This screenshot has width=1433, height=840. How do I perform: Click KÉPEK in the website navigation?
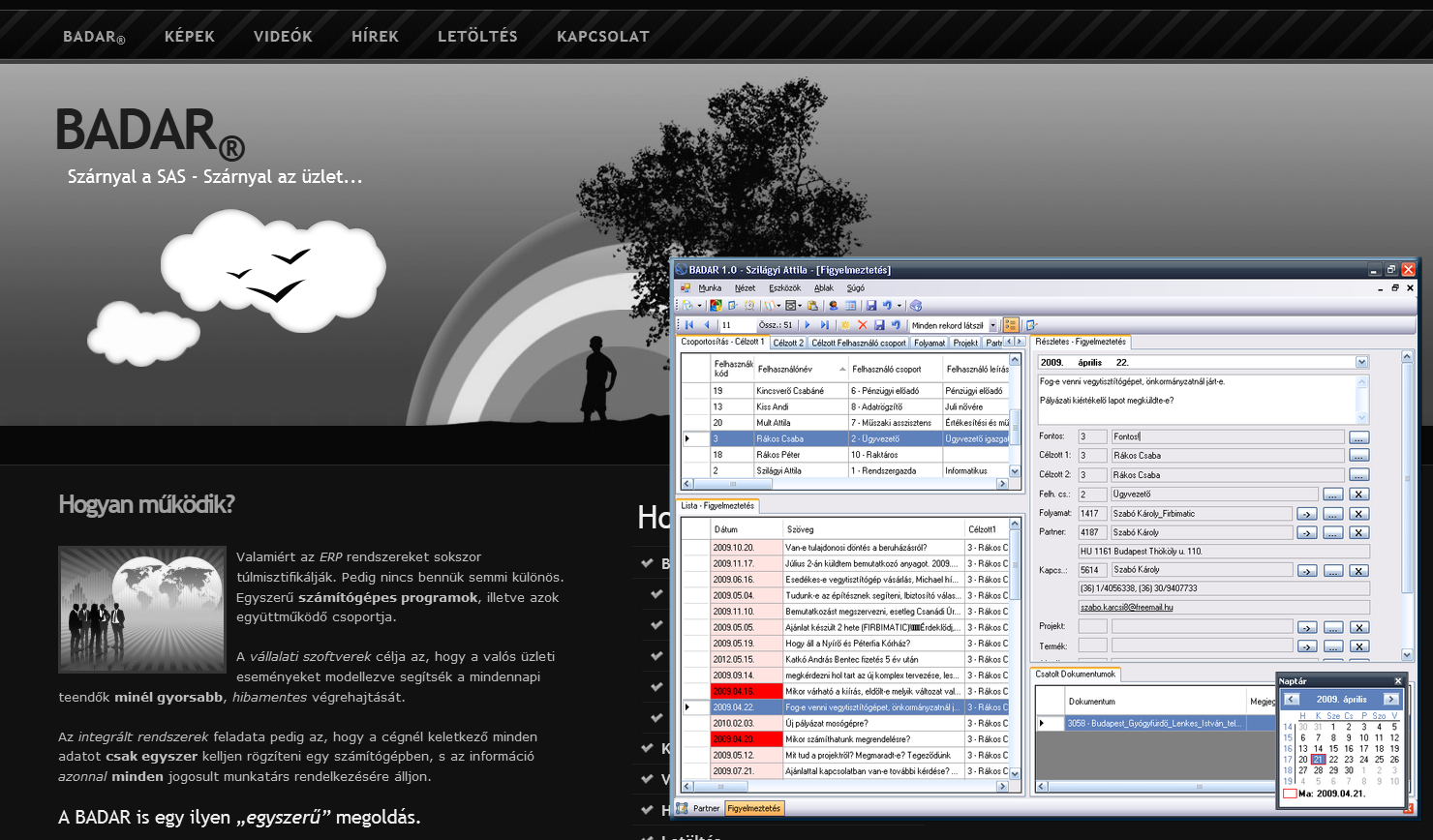pos(190,36)
